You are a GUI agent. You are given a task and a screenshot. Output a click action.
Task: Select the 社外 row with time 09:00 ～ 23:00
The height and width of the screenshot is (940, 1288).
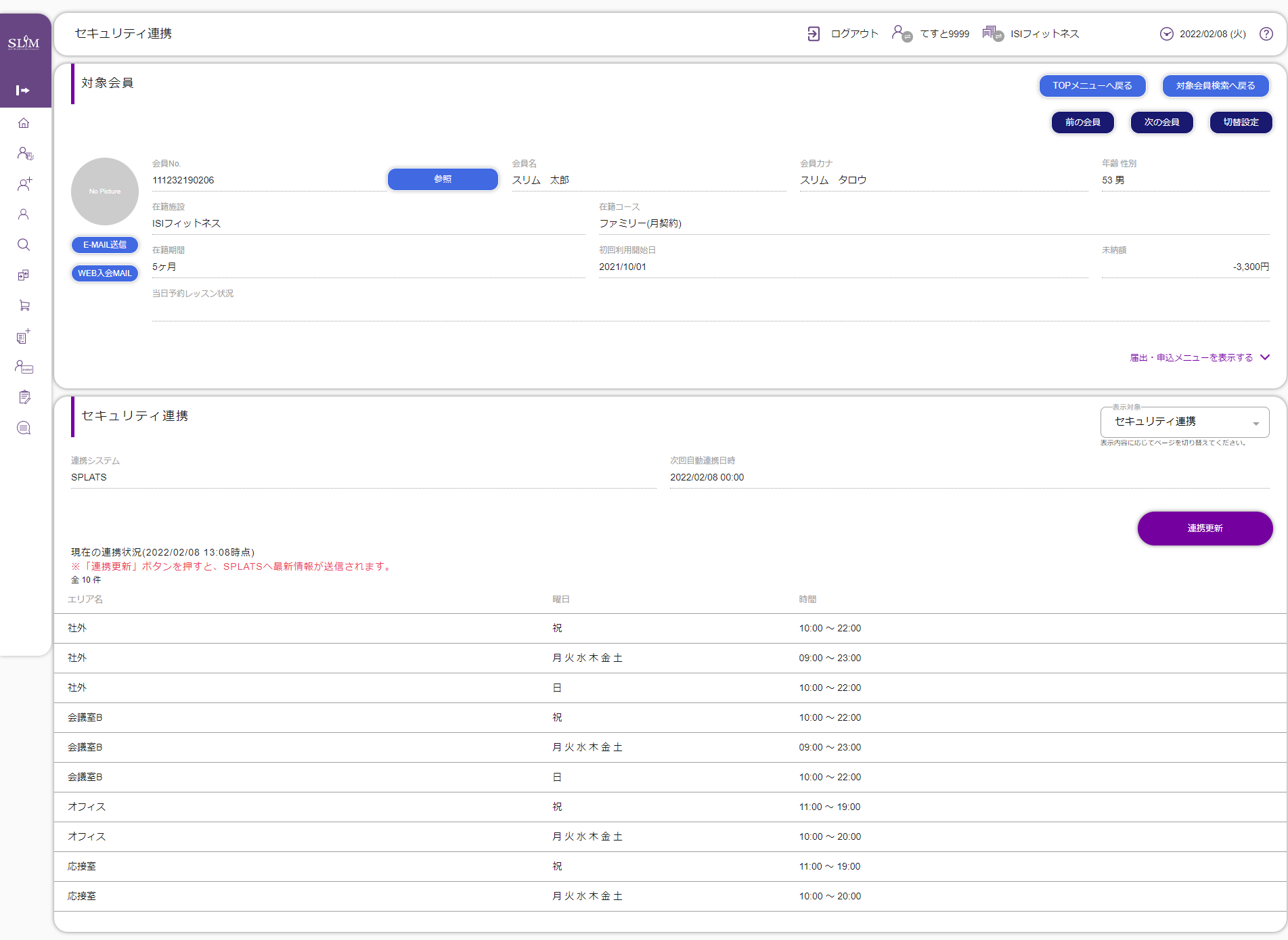pos(670,658)
